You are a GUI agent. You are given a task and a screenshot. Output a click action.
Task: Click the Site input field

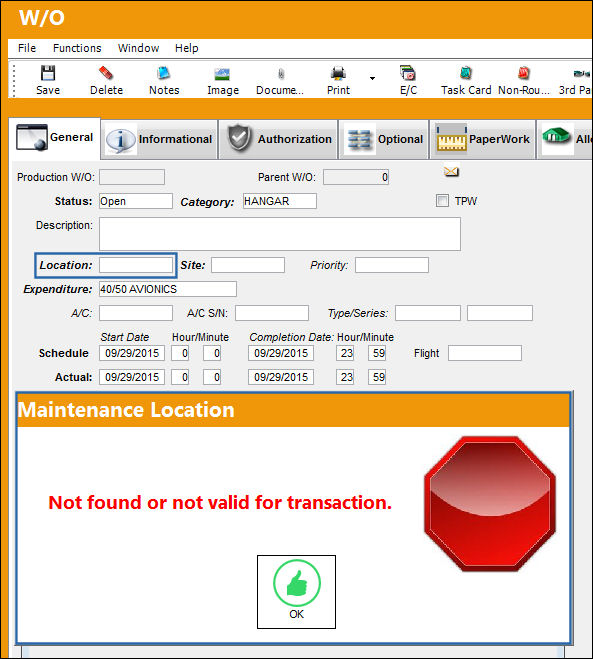coord(248,265)
